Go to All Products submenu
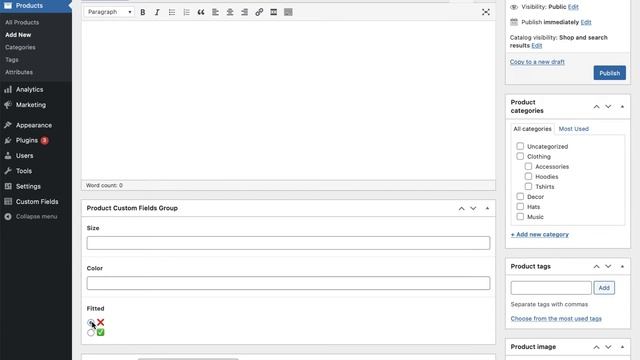 click(x=22, y=22)
